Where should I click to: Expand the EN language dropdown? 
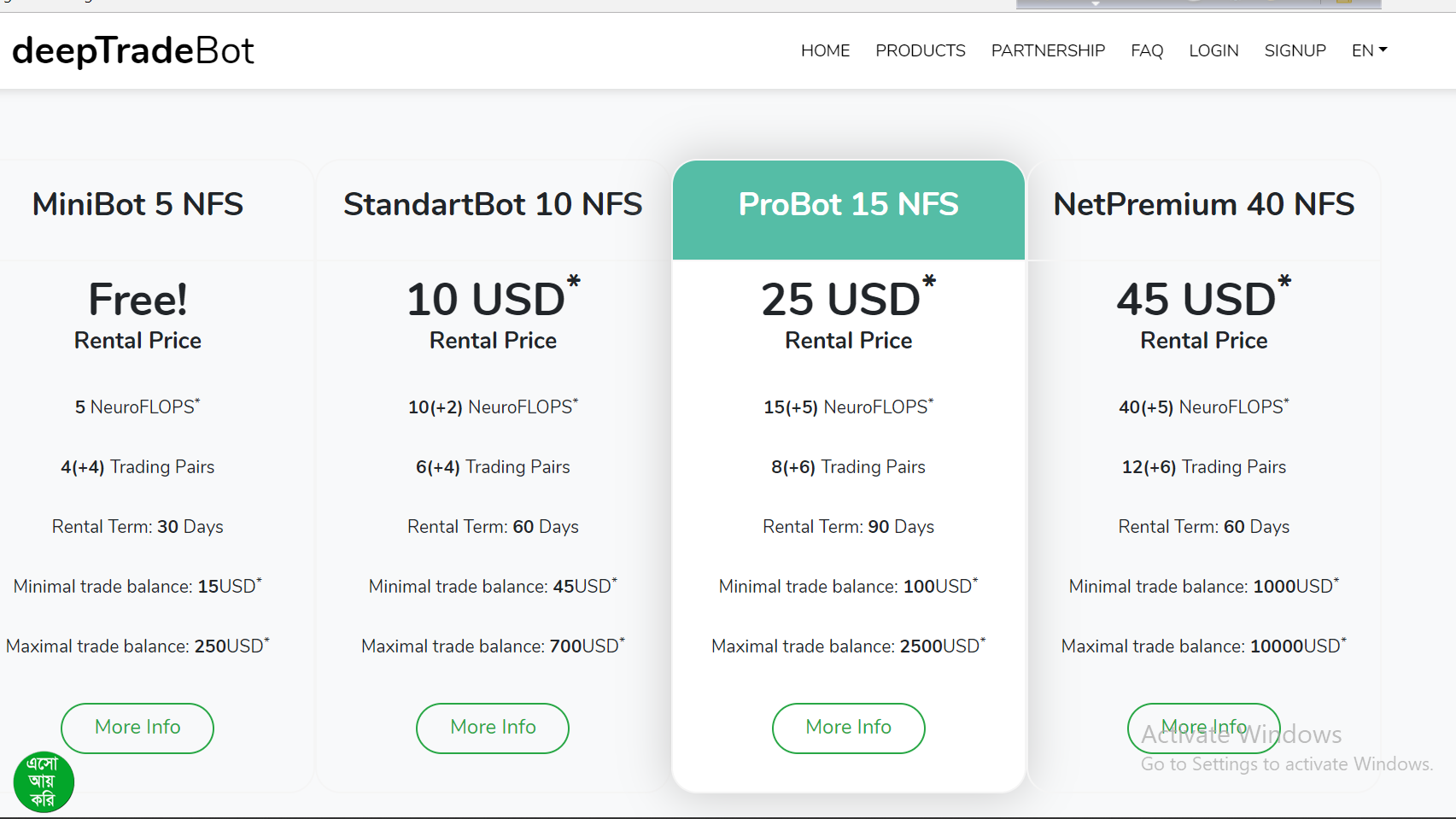pos(1369,50)
